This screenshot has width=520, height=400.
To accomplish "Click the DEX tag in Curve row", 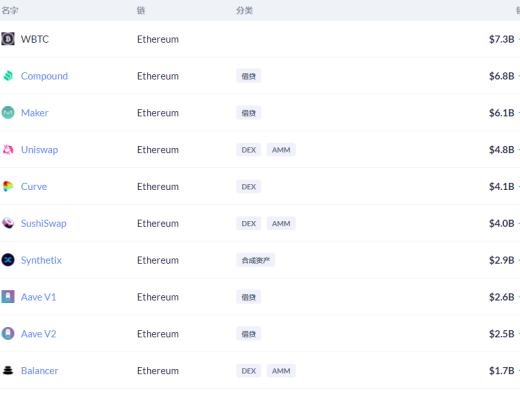I will [249, 187].
